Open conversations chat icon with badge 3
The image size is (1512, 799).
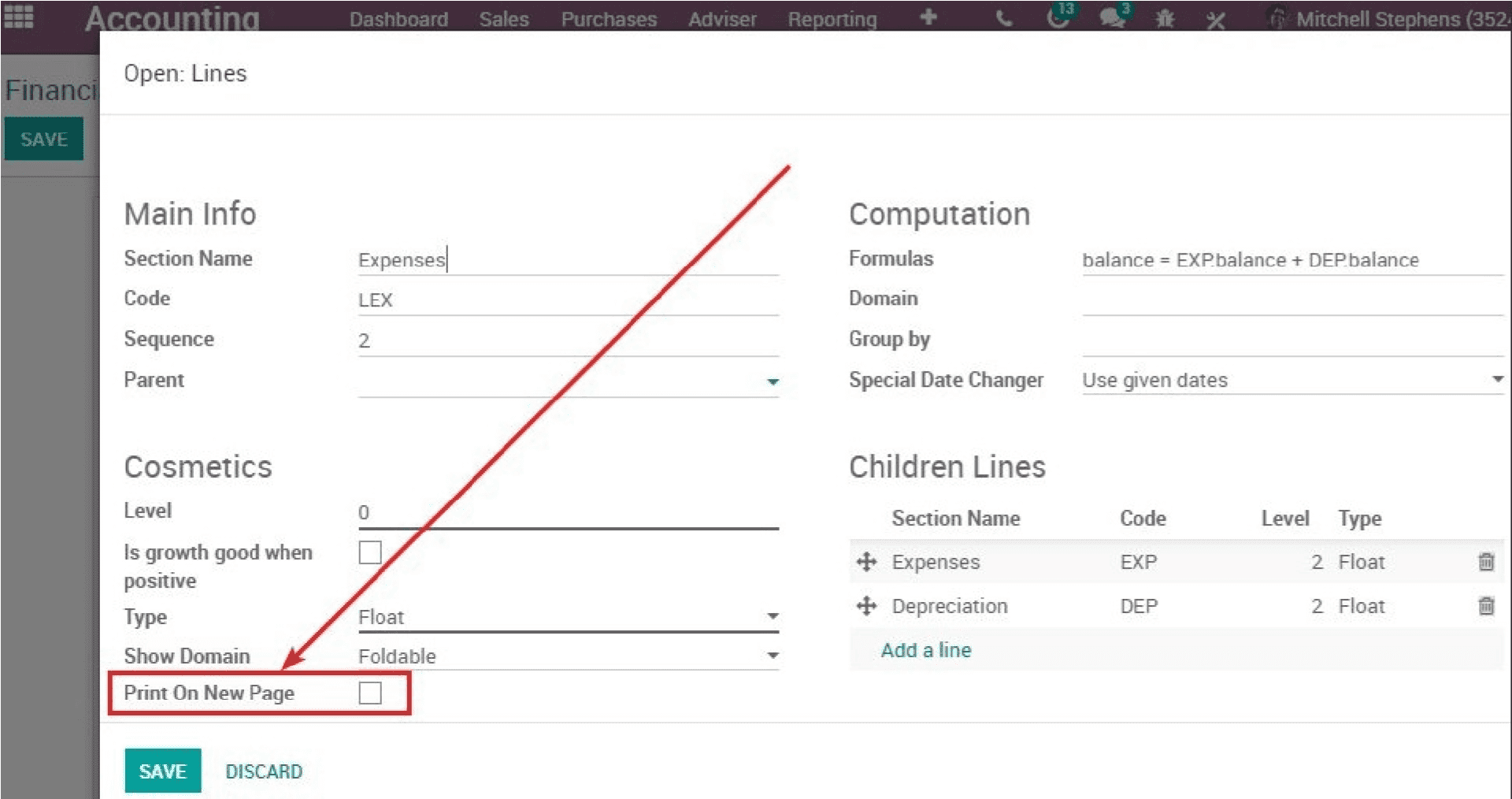[1114, 16]
